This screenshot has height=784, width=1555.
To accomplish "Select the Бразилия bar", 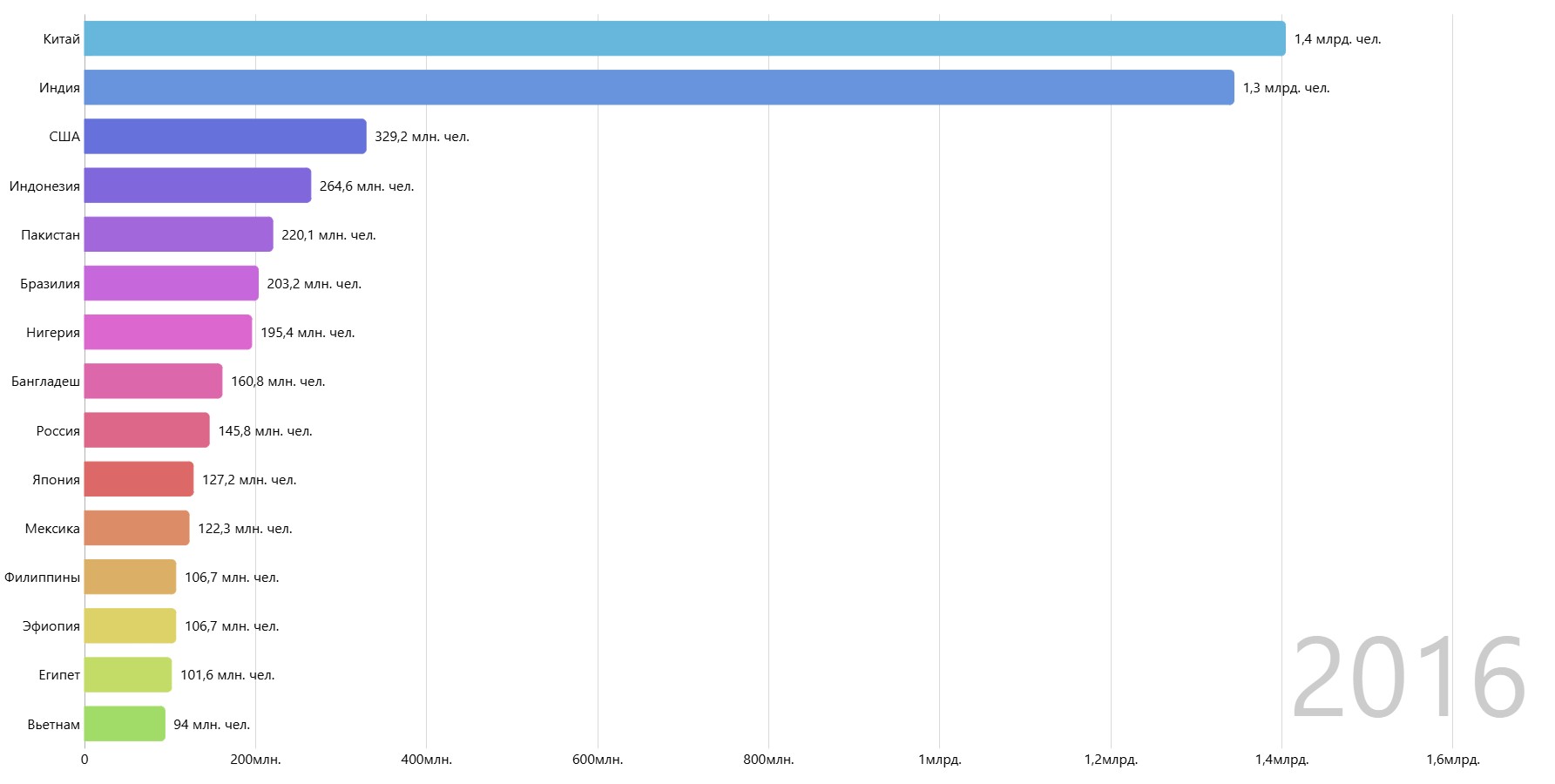I will (x=171, y=283).
